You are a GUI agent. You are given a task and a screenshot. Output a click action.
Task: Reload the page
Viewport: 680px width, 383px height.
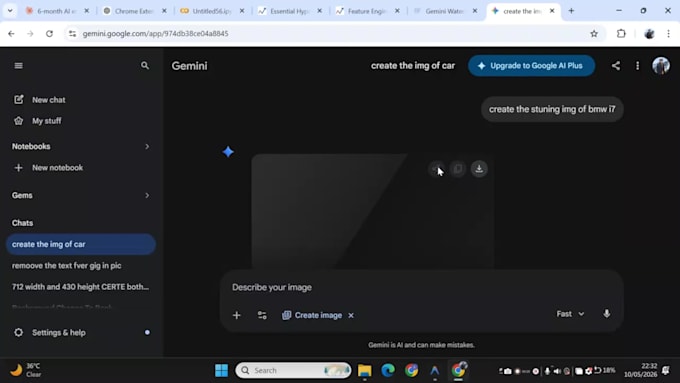pos(49,33)
